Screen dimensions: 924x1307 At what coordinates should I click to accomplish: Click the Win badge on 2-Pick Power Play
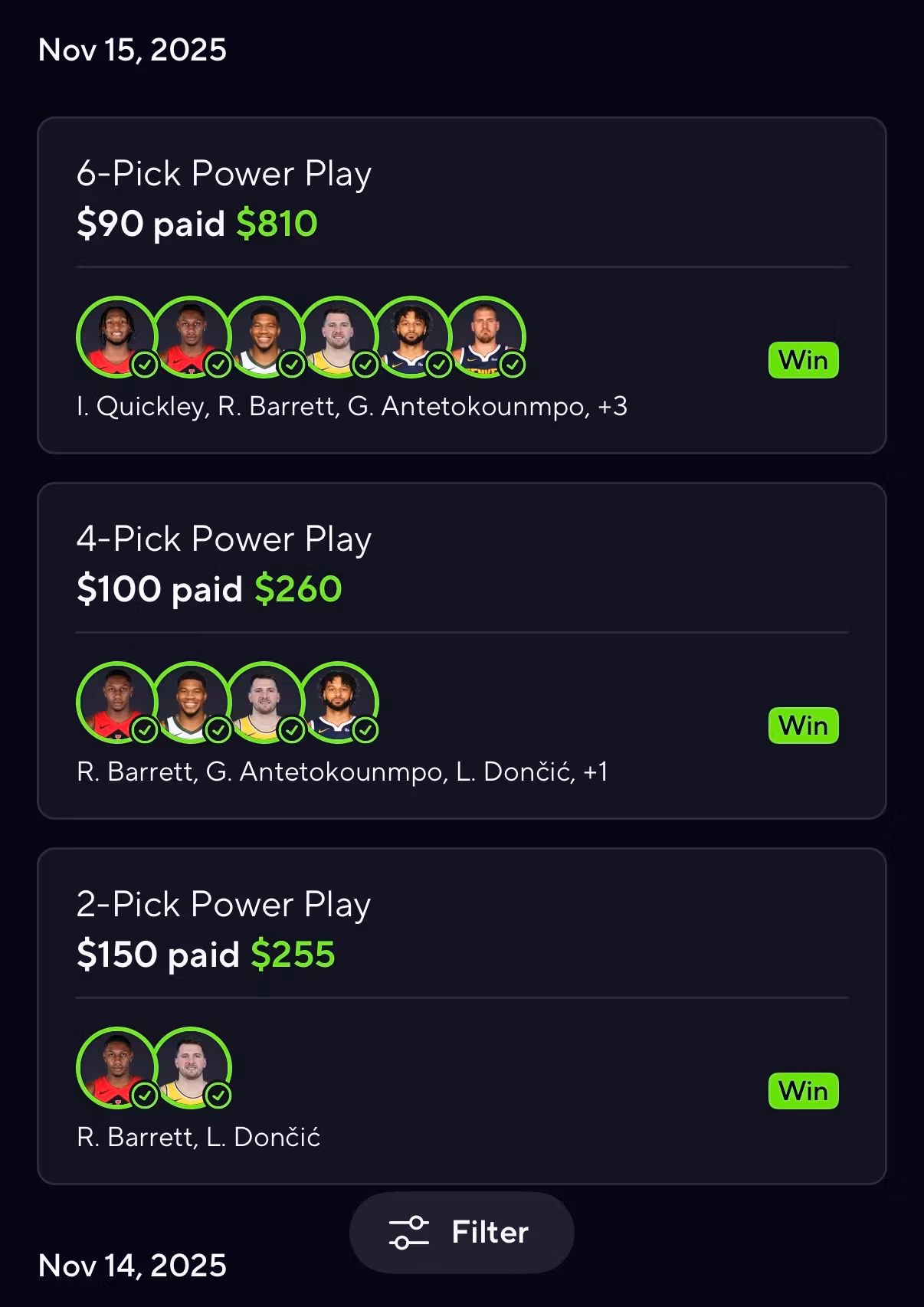point(803,1091)
